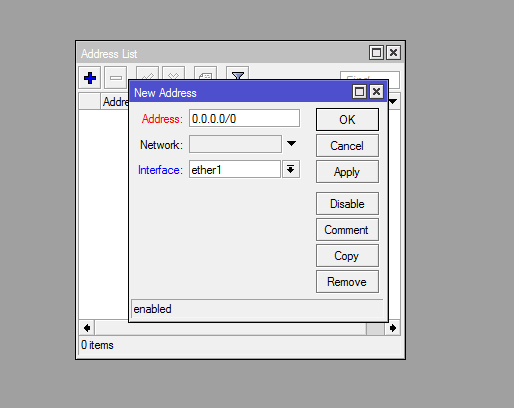Click the Address List title bar
The width and height of the screenshot is (514, 408).
(x=223, y=53)
